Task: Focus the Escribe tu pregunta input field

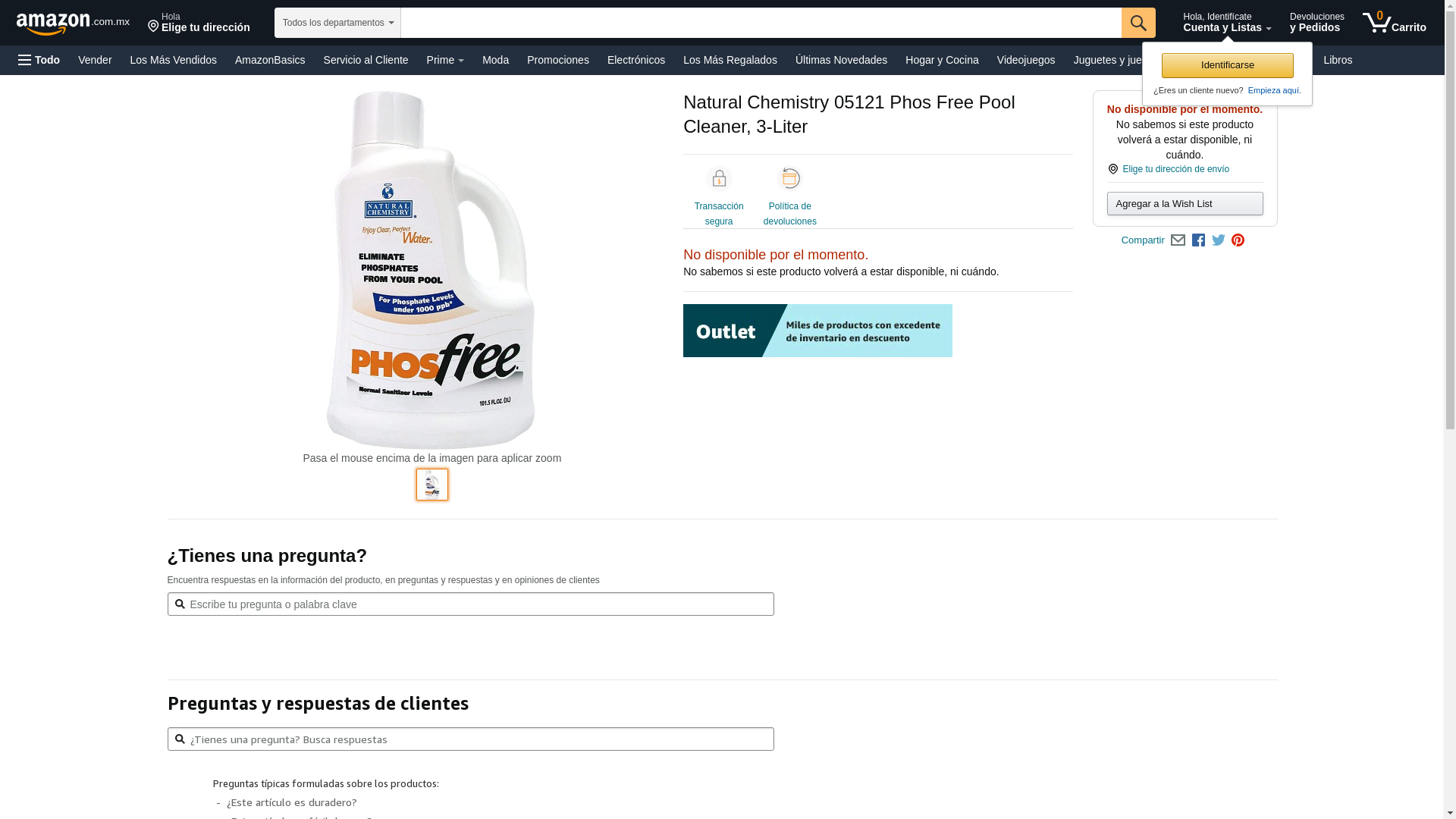Action: tap(471, 604)
